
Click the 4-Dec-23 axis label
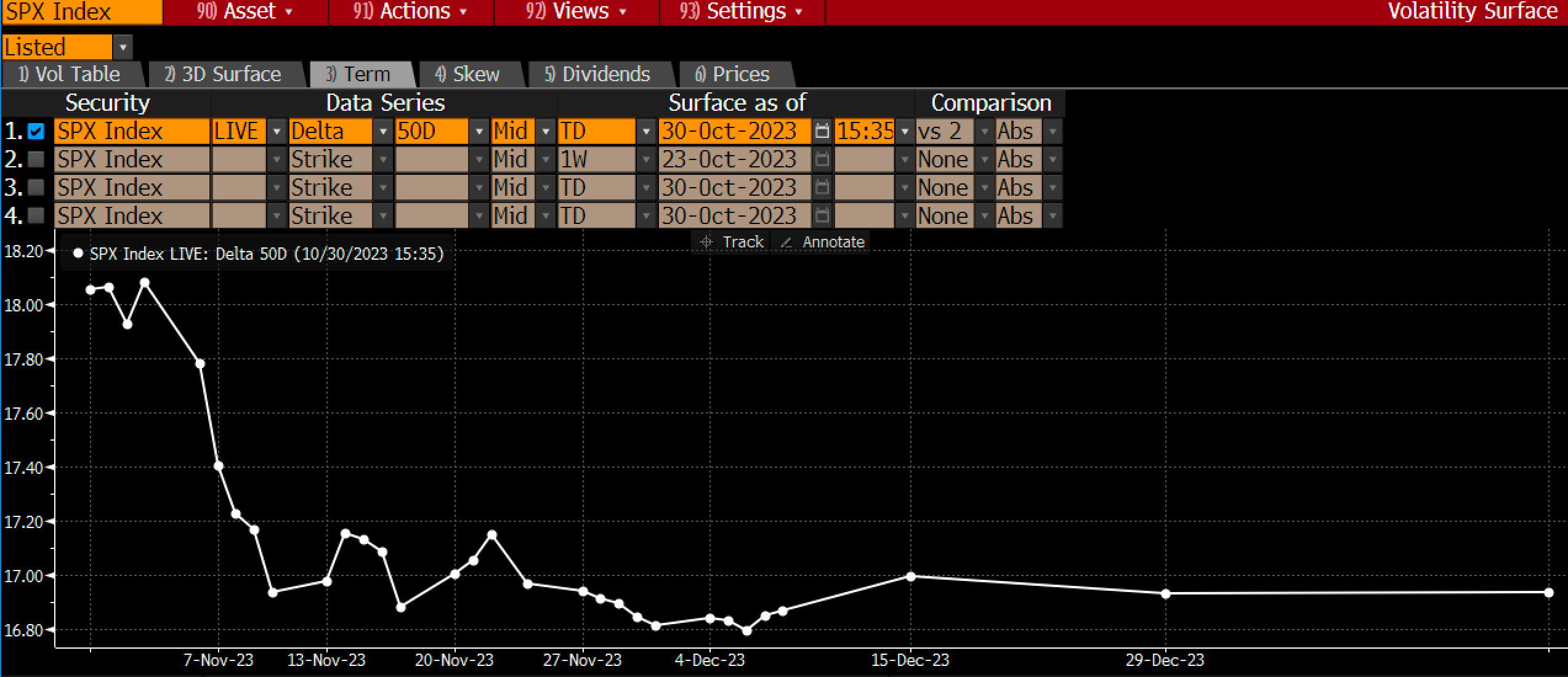(x=710, y=660)
